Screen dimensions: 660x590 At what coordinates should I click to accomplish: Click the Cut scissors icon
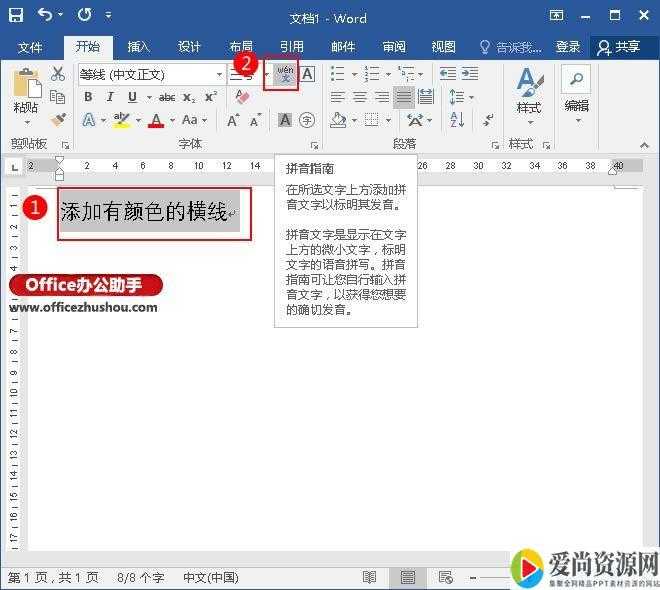point(58,74)
